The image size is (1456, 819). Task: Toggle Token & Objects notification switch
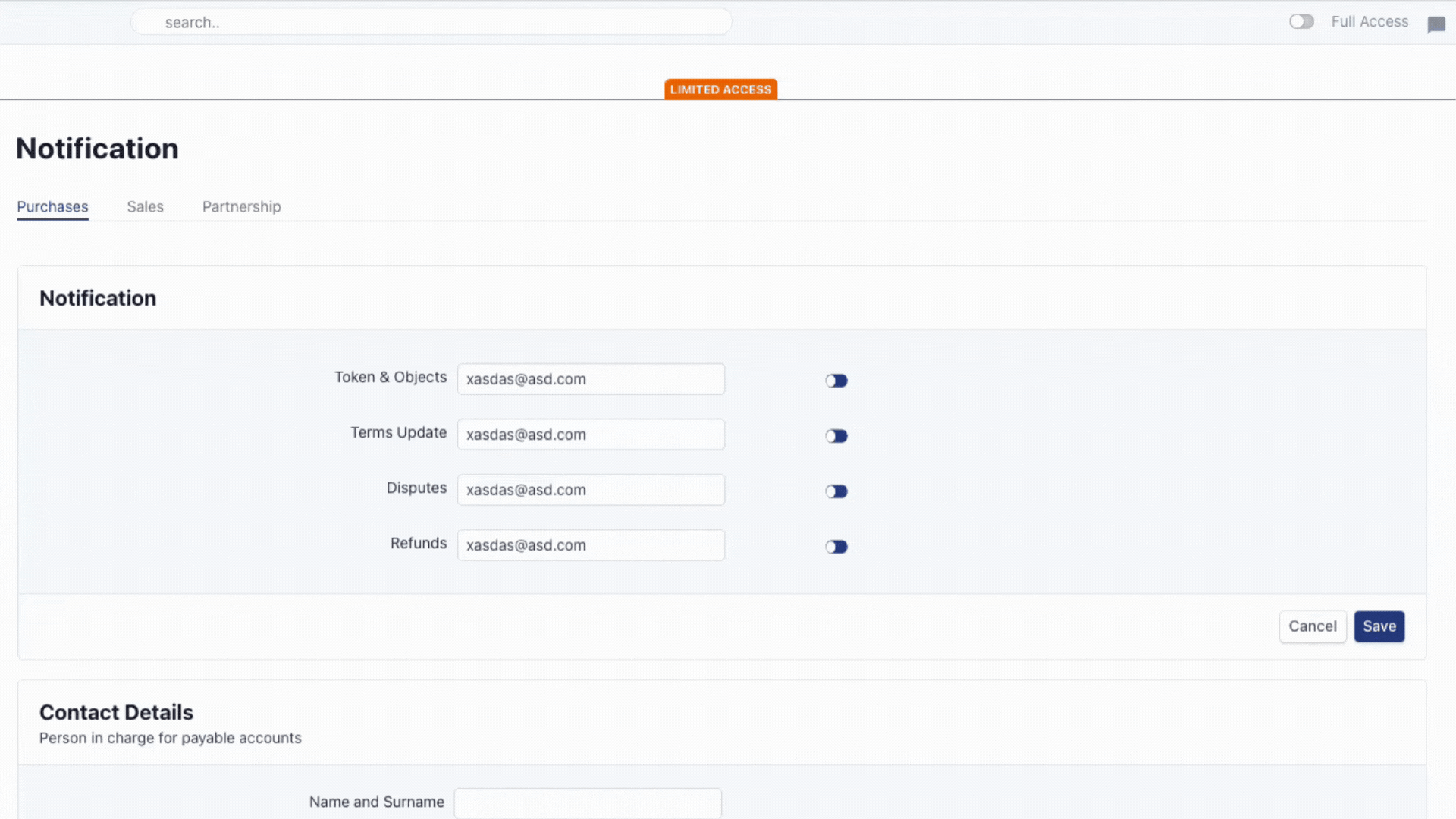click(836, 381)
